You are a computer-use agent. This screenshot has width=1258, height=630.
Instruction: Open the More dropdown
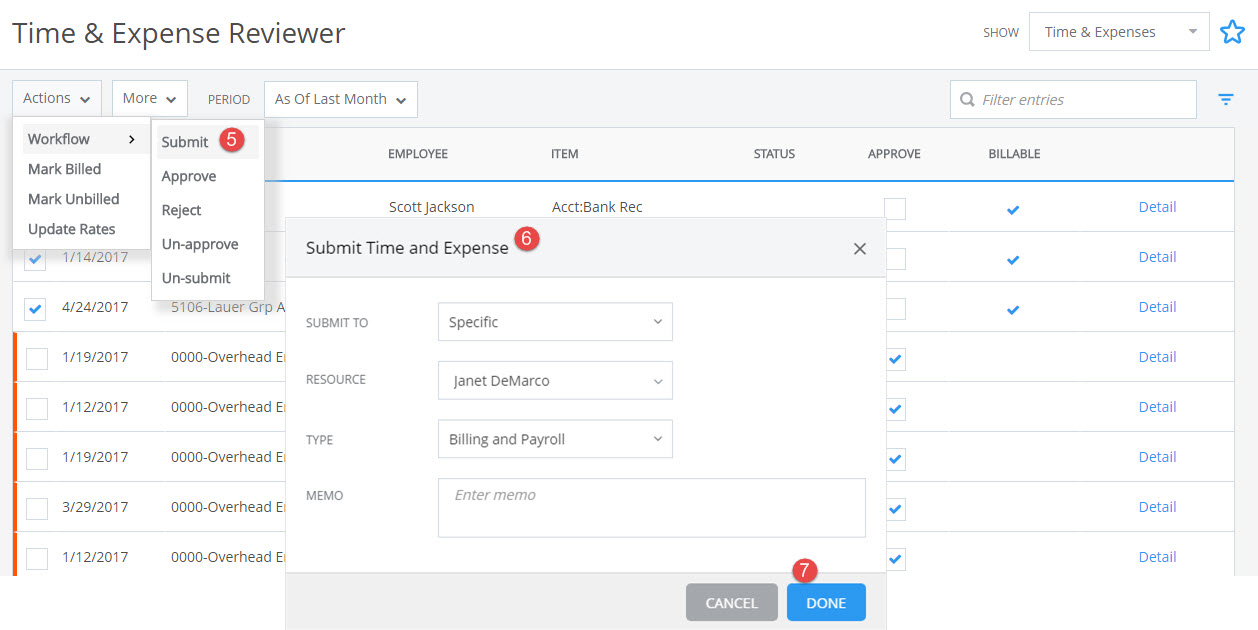click(150, 99)
